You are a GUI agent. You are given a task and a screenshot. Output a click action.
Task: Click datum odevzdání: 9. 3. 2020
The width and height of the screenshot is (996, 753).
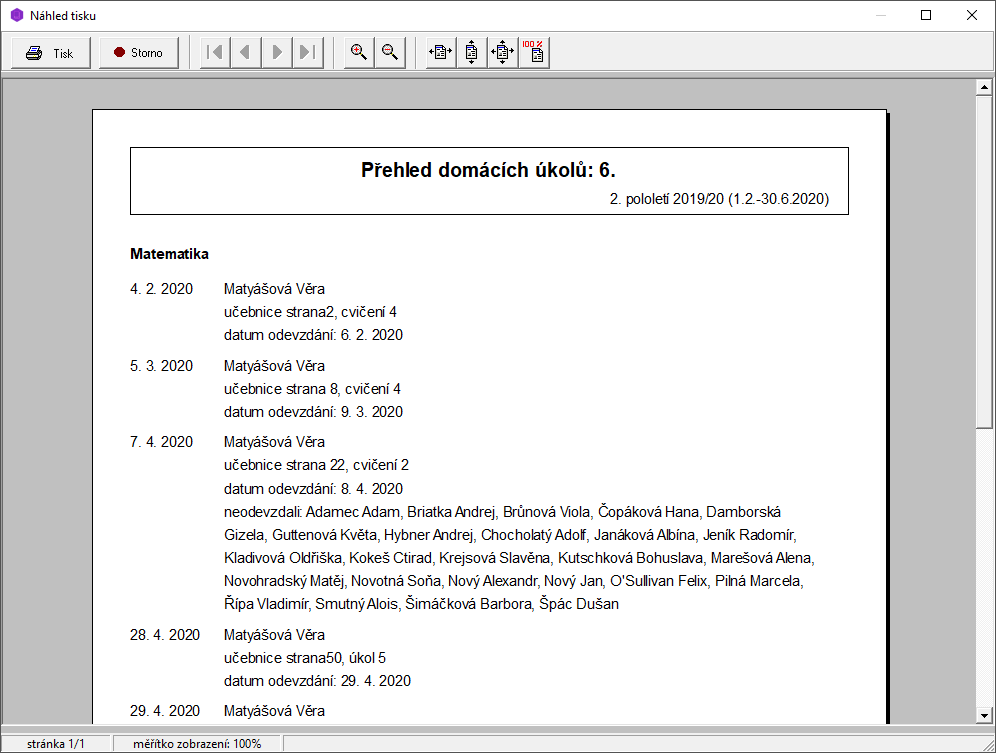click(x=314, y=412)
